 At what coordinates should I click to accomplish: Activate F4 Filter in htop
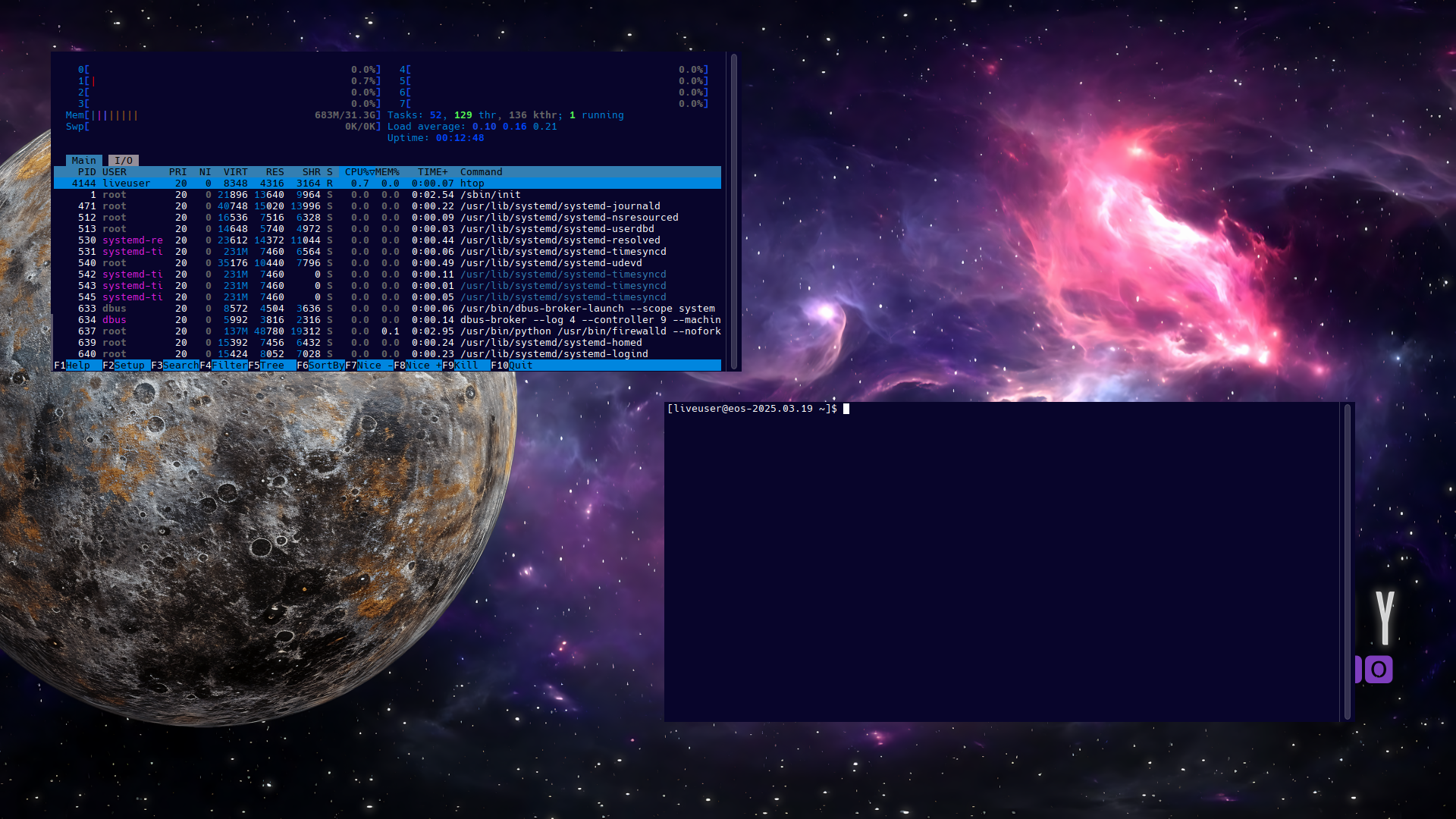coord(224,366)
